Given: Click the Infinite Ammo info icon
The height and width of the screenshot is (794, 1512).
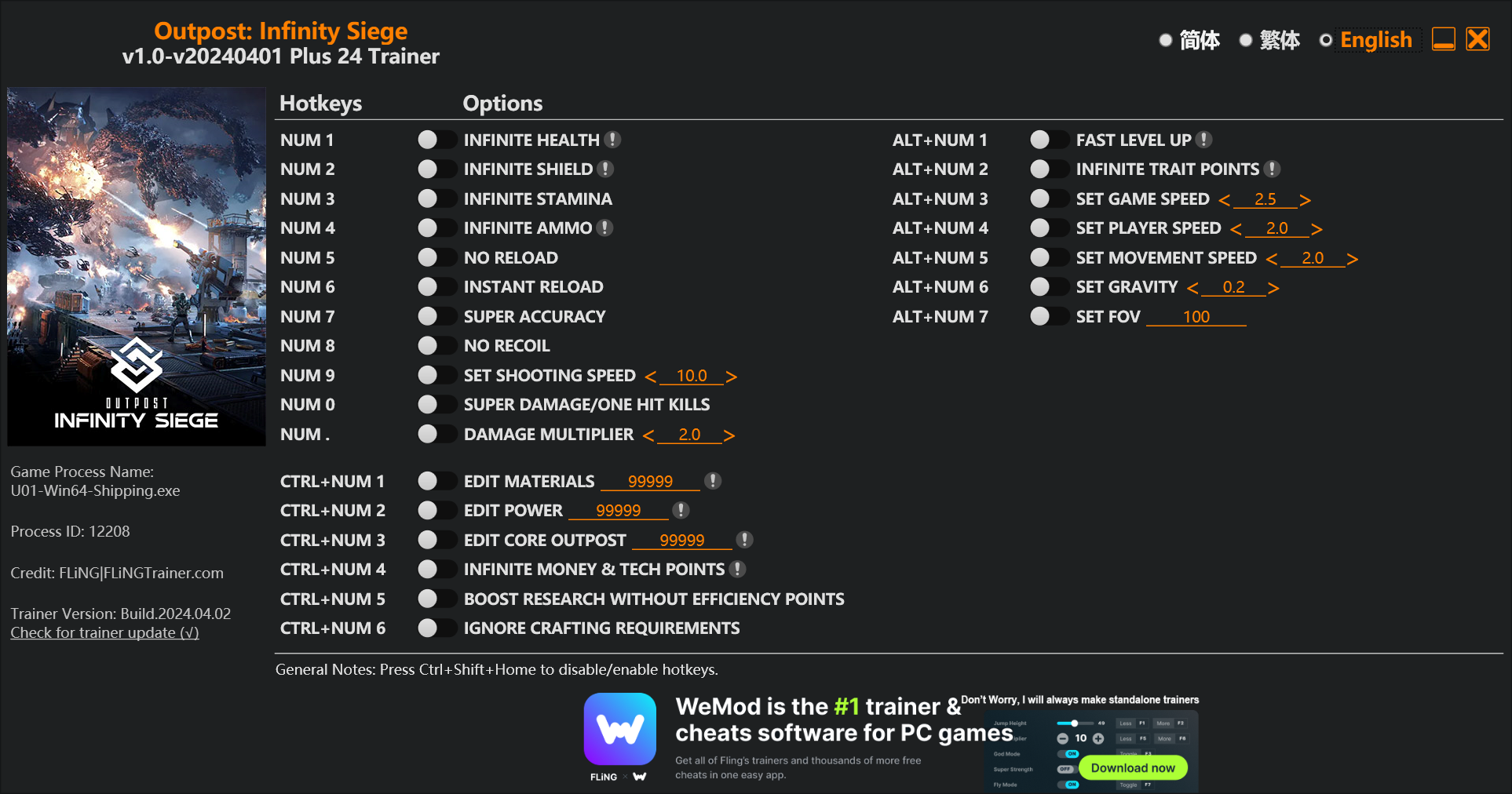Looking at the screenshot, I should 604,228.
